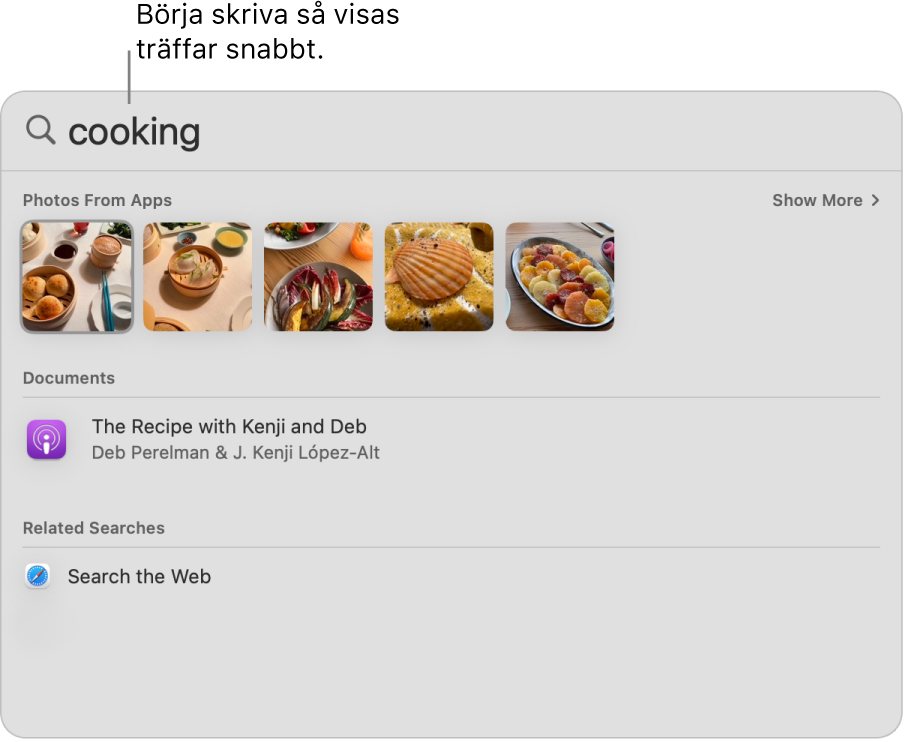Open the scallop shell photo thumbnail
This screenshot has width=907, height=742.
point(439,277)
